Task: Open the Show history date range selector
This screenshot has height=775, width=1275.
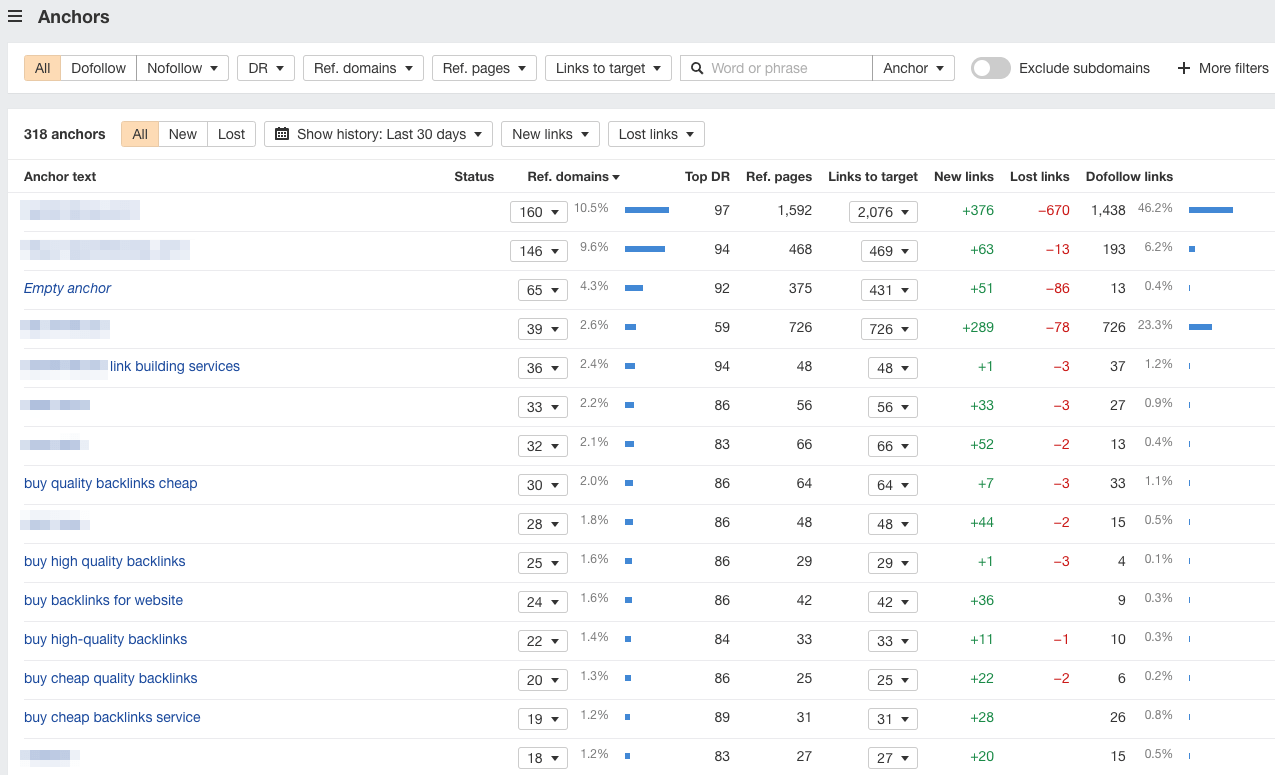Action: (378, 133)
